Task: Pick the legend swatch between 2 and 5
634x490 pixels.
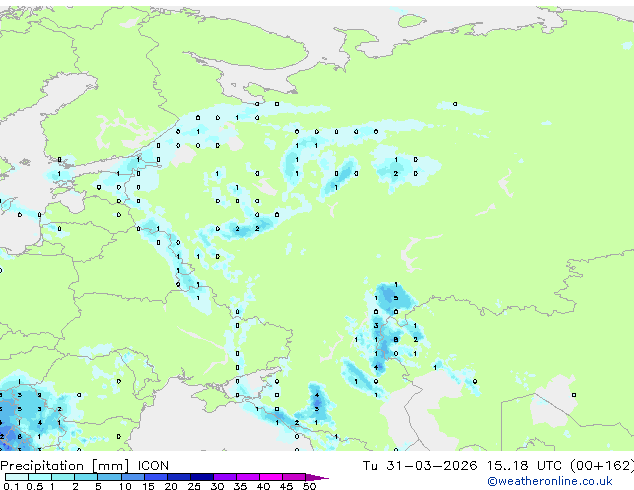Action: tap(86, 477)
